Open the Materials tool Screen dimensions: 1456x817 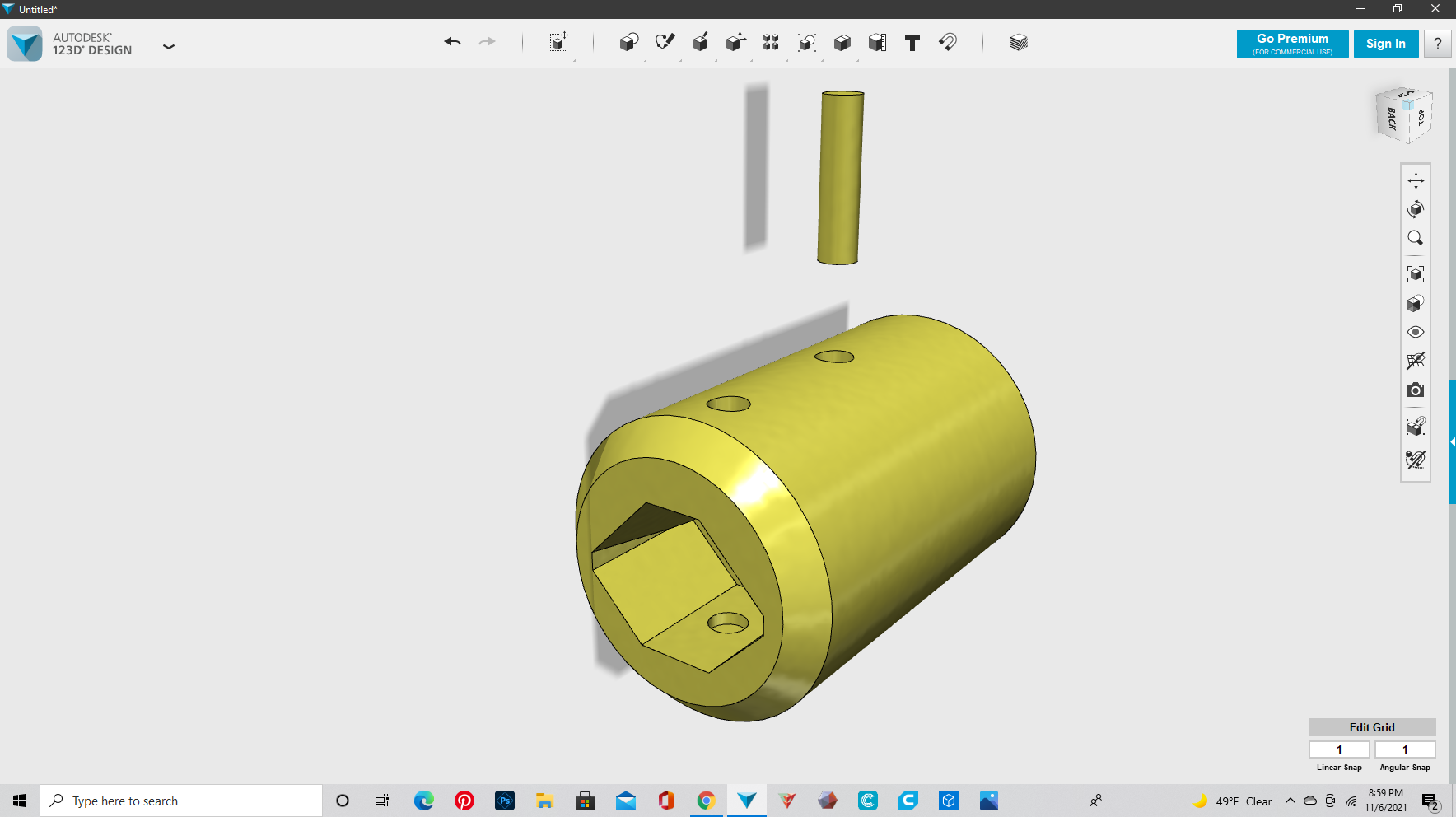pyautogui.click(x=1019, y=43)
